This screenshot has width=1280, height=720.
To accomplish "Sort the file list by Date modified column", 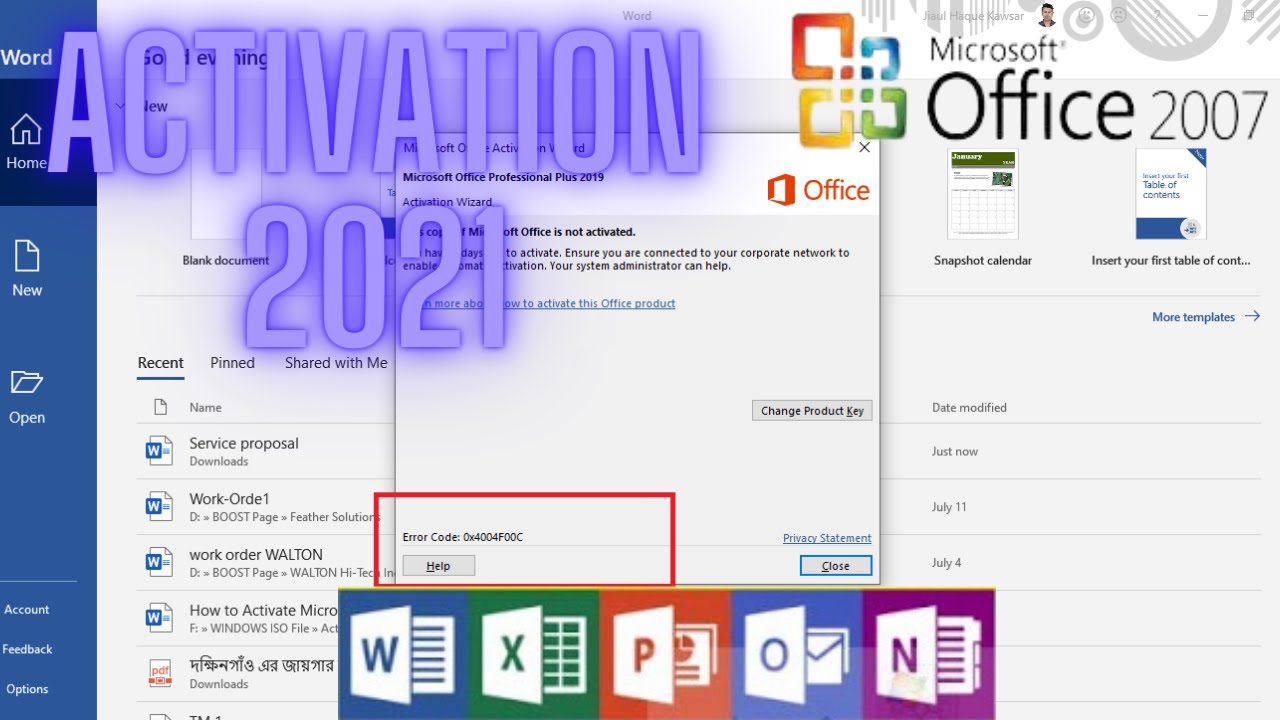I will 969,407.
